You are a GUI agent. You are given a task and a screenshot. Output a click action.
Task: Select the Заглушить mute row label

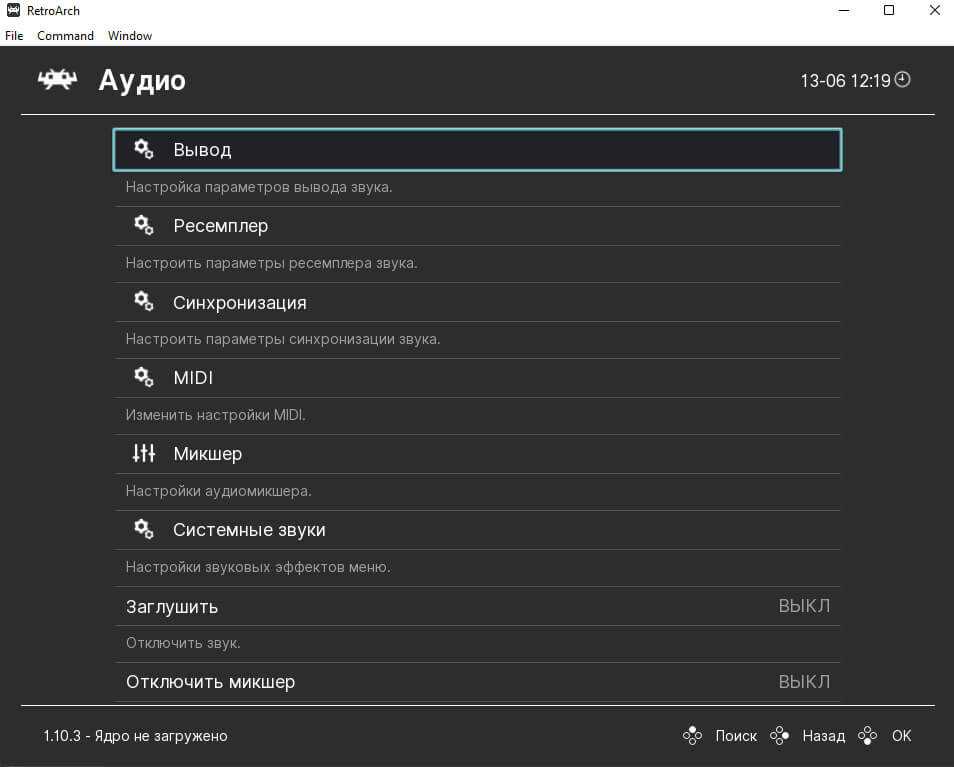[172, 607]
